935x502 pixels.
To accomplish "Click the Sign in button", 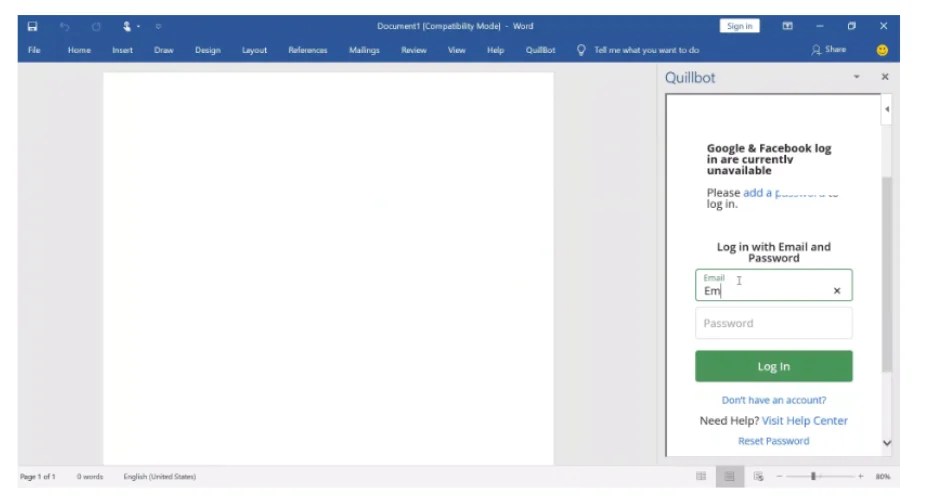I will [x=739, y=26].
